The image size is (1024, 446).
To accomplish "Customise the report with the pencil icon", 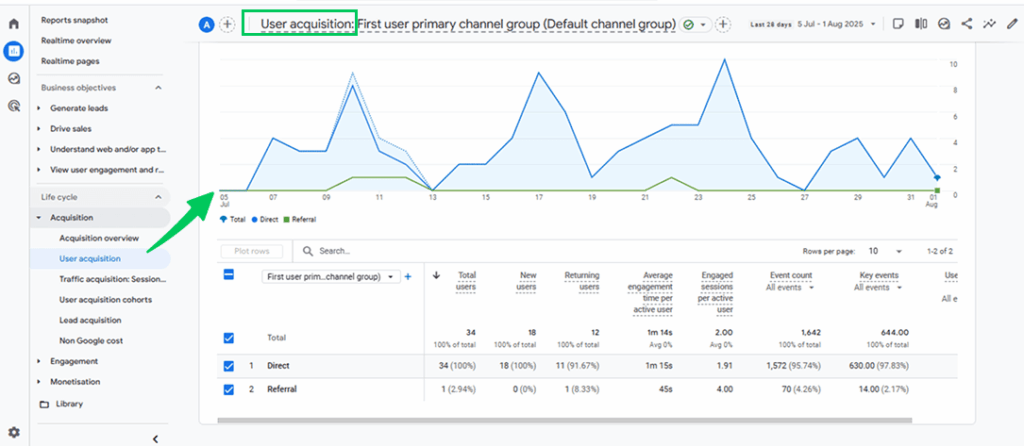I will tap(1012, 24).
